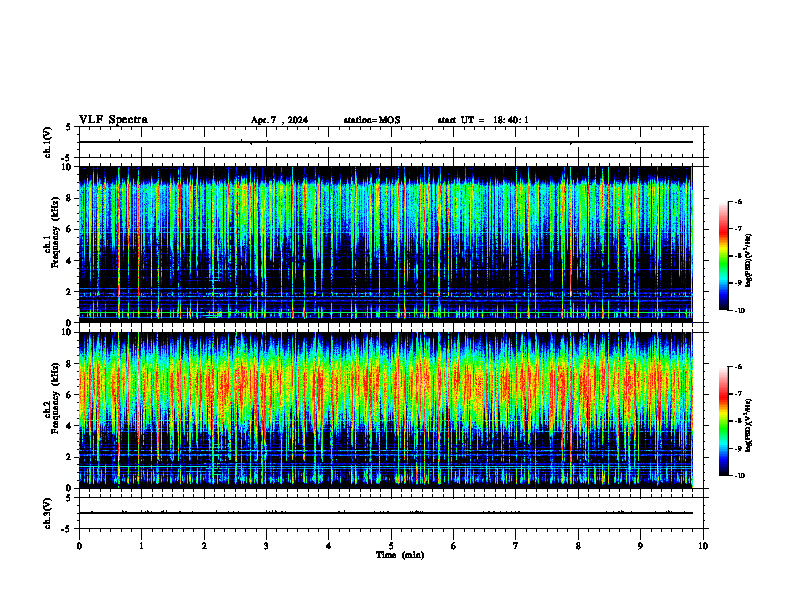Click the ch.1 spectrogram color bar
This screenshot has height=612, width=792.
pyautogui.click(x=723, y=256)
